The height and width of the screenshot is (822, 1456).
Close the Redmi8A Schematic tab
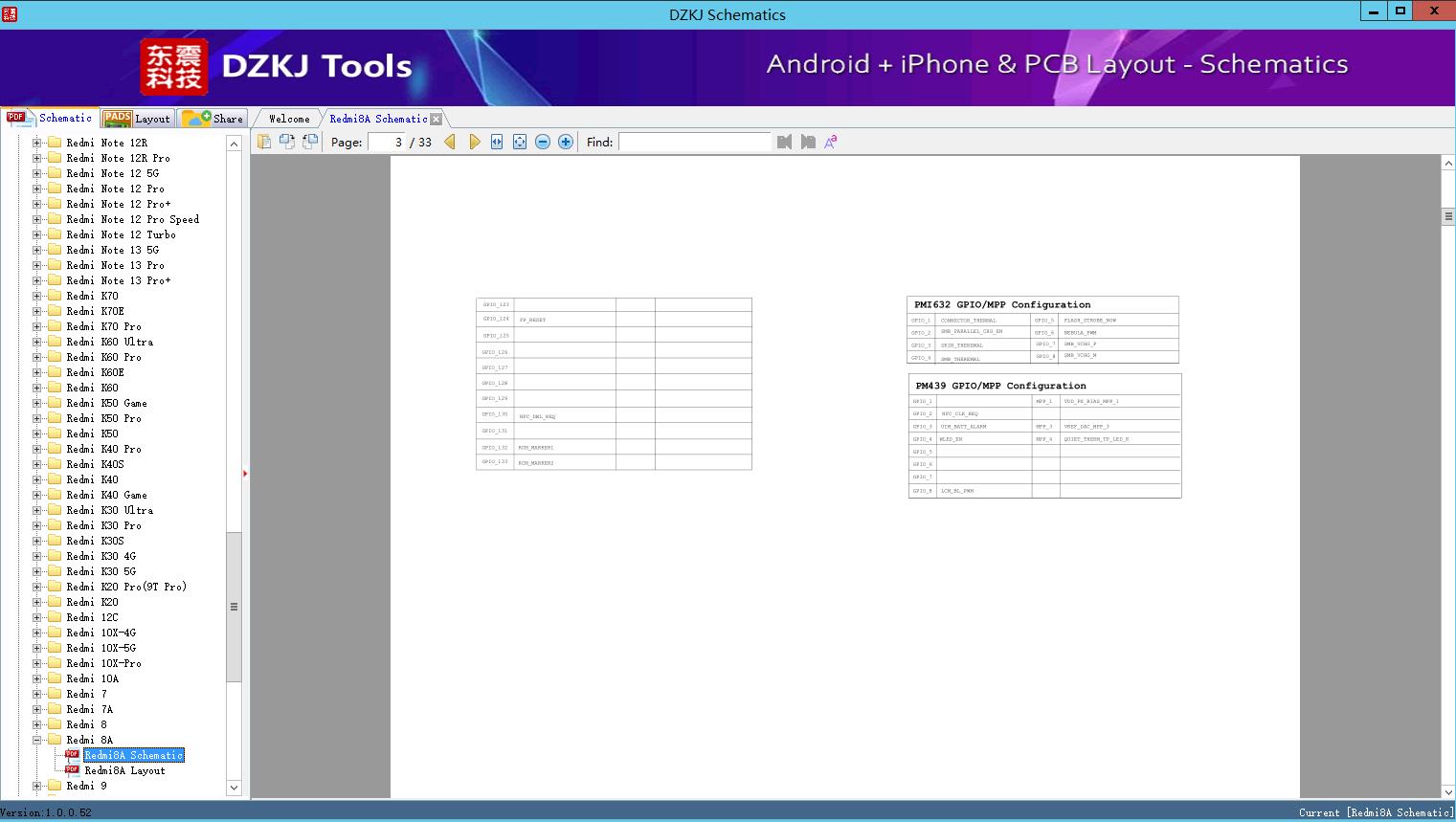[x=437, y=119]
